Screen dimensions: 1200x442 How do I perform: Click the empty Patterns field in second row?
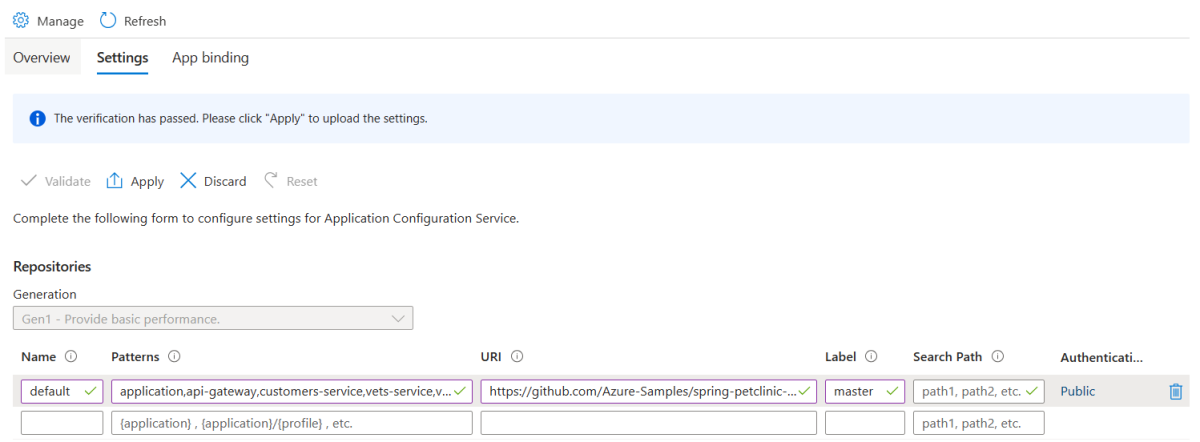click(291, 423)
